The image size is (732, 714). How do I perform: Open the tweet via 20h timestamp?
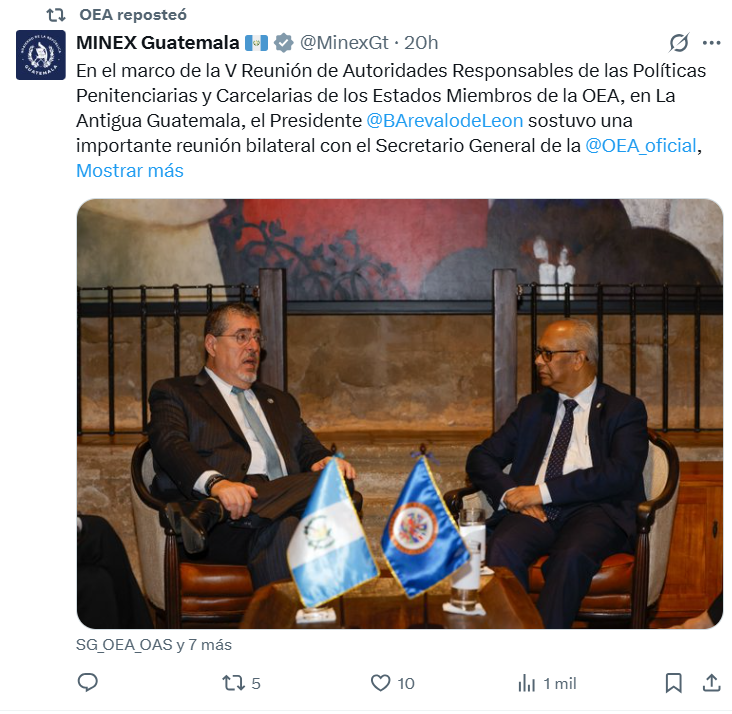(x=421, y=43)
